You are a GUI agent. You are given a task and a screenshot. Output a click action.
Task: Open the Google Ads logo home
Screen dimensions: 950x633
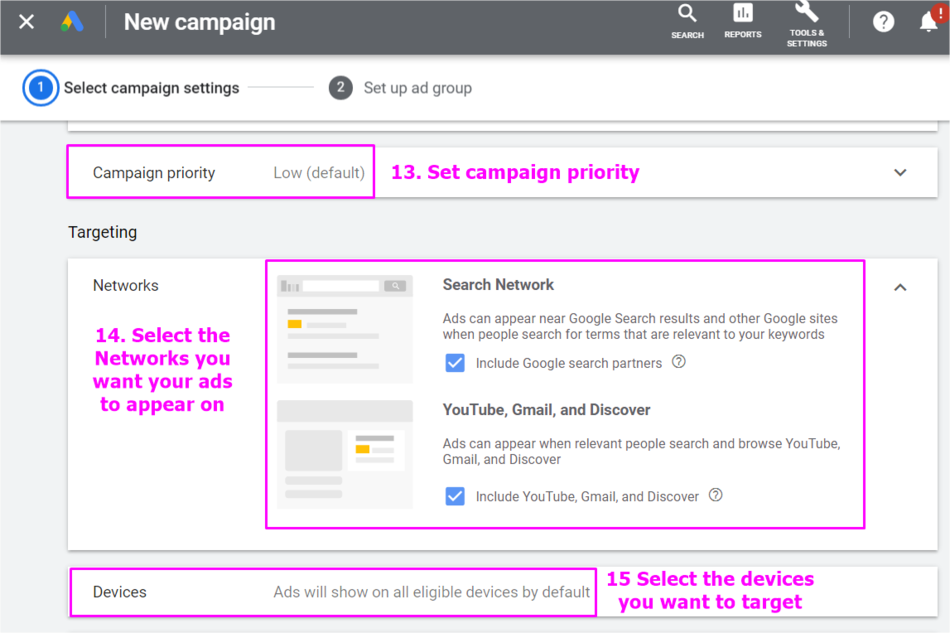(x=72, y=22)
